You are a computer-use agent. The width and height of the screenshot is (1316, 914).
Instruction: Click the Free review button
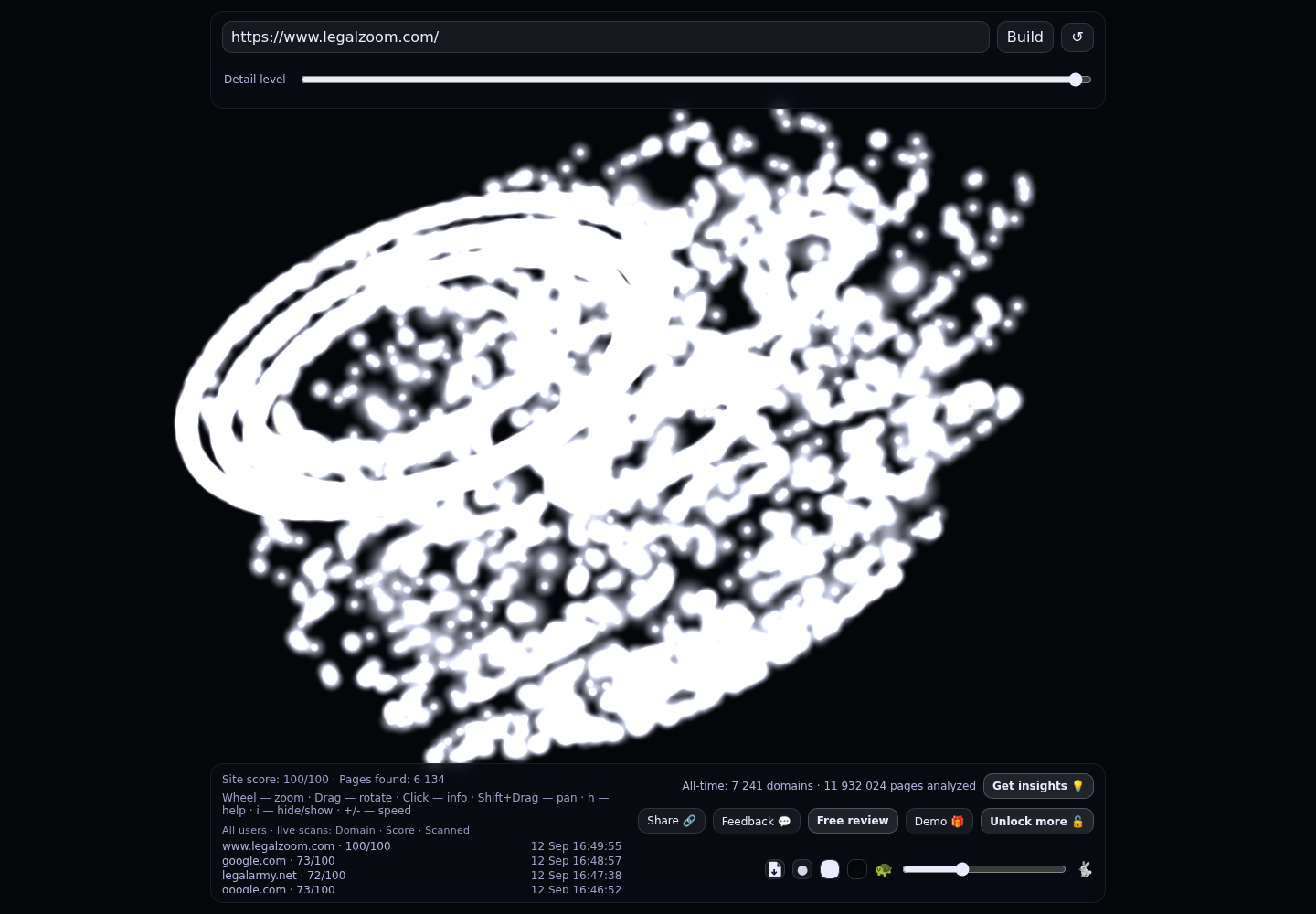click(853, 821)
